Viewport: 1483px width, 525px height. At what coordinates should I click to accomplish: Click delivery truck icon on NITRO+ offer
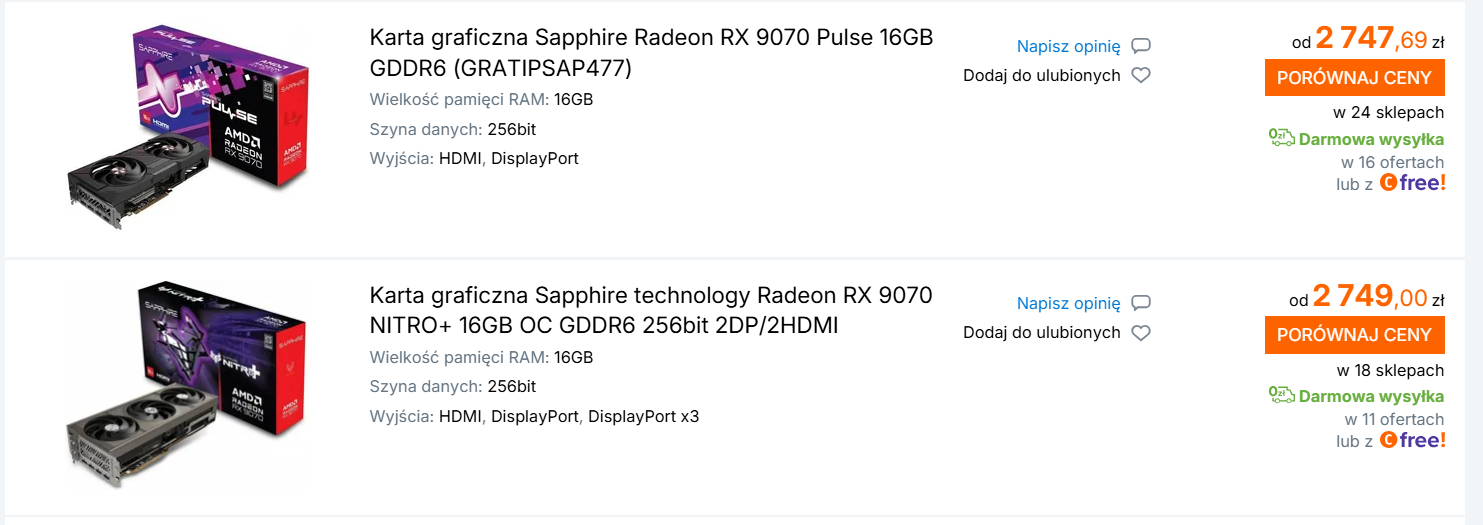point(1281,396)
